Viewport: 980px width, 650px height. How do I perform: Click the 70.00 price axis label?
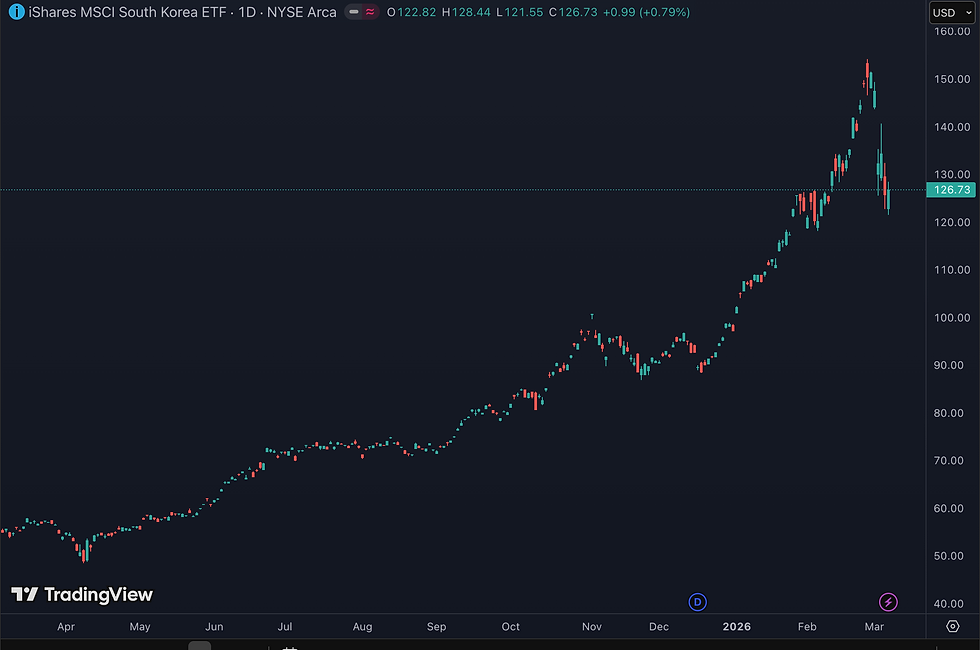[x=949, y=461]
